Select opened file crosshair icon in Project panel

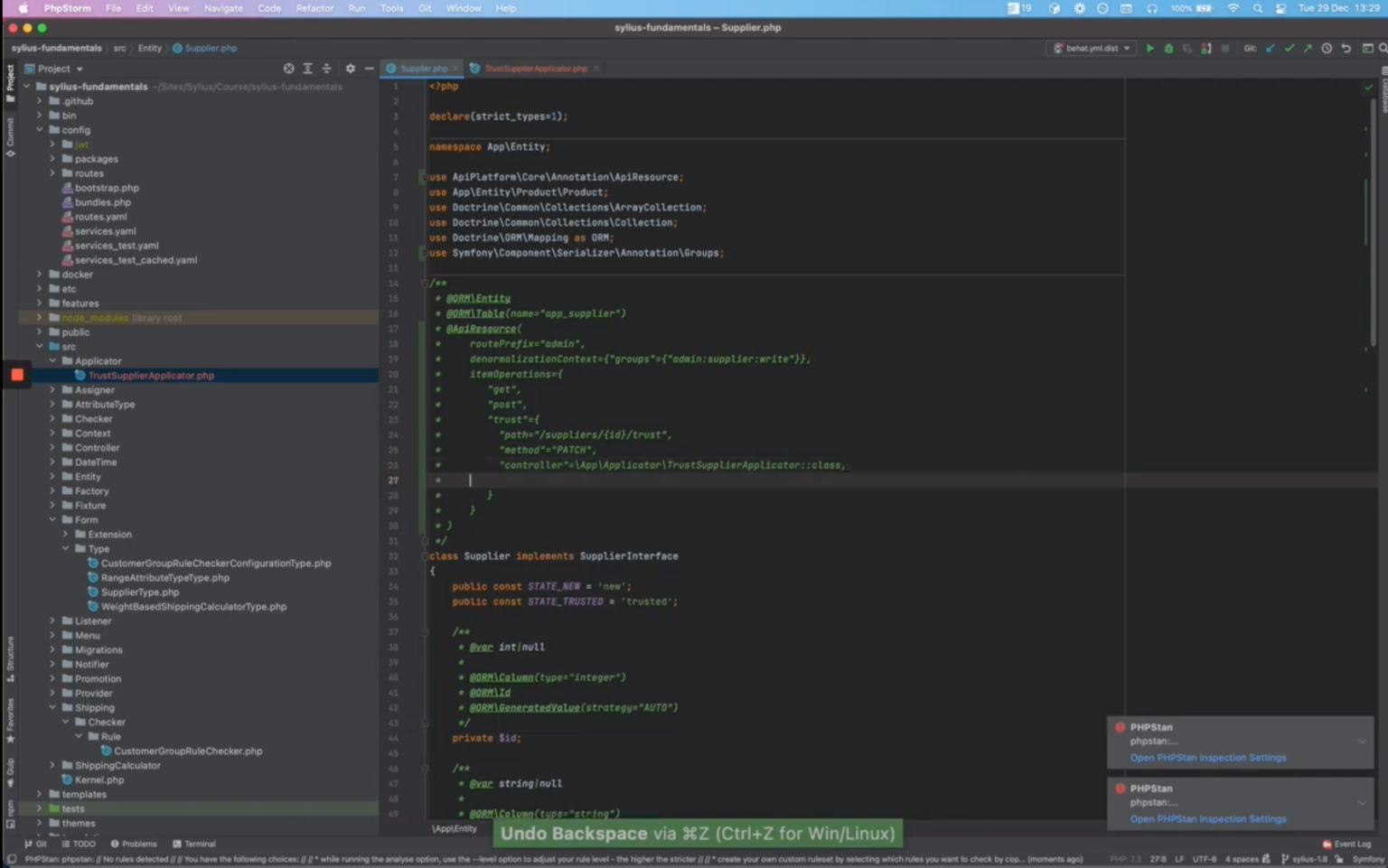click(x=288, y=69)
